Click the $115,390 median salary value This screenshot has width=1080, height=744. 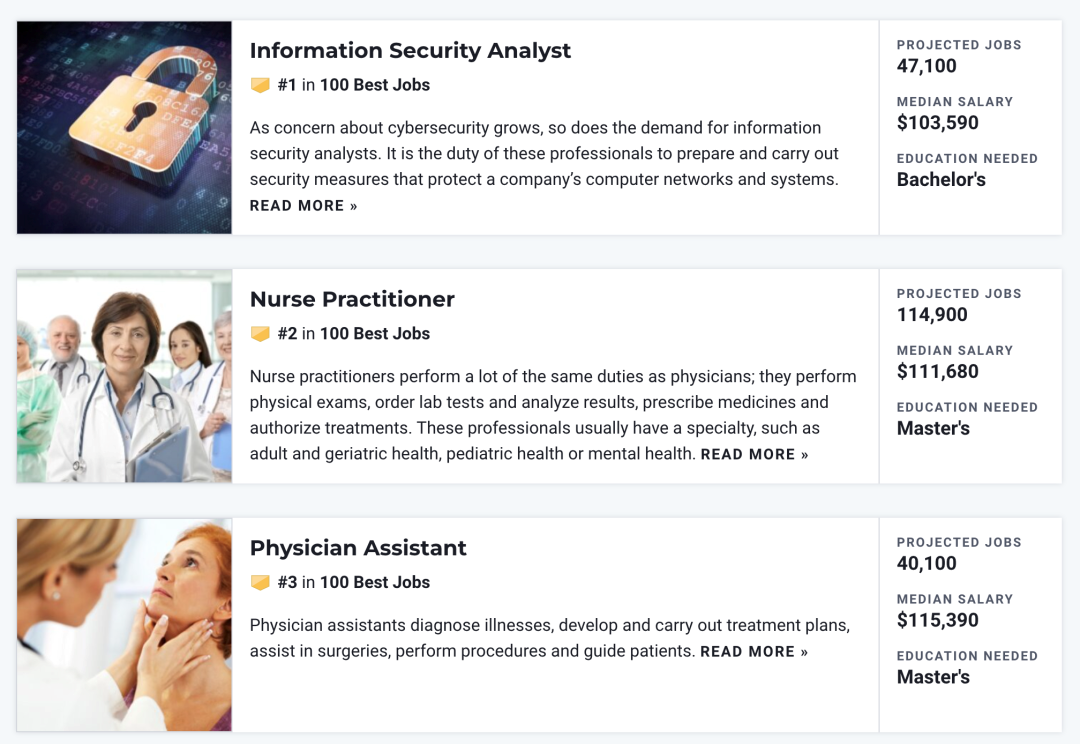937,620
